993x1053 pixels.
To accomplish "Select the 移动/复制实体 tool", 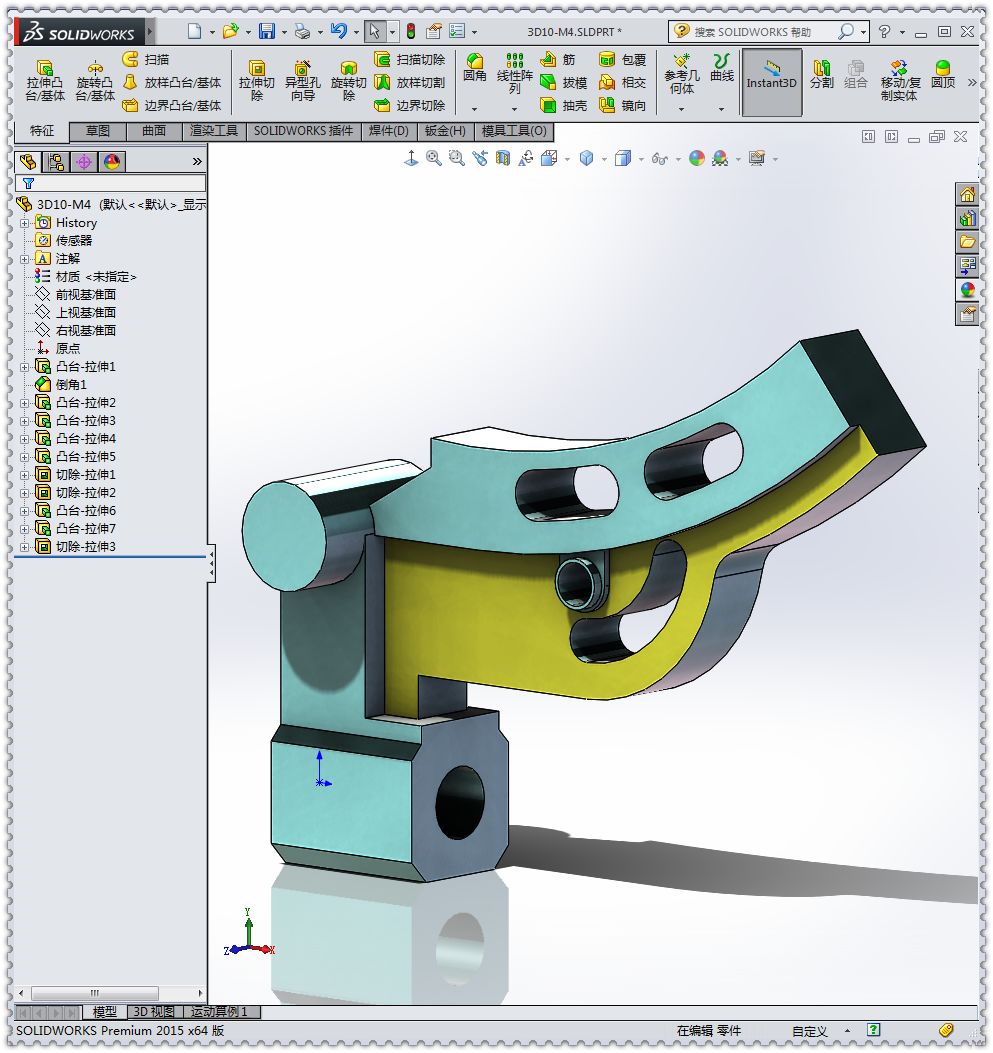I will [900, 80].
